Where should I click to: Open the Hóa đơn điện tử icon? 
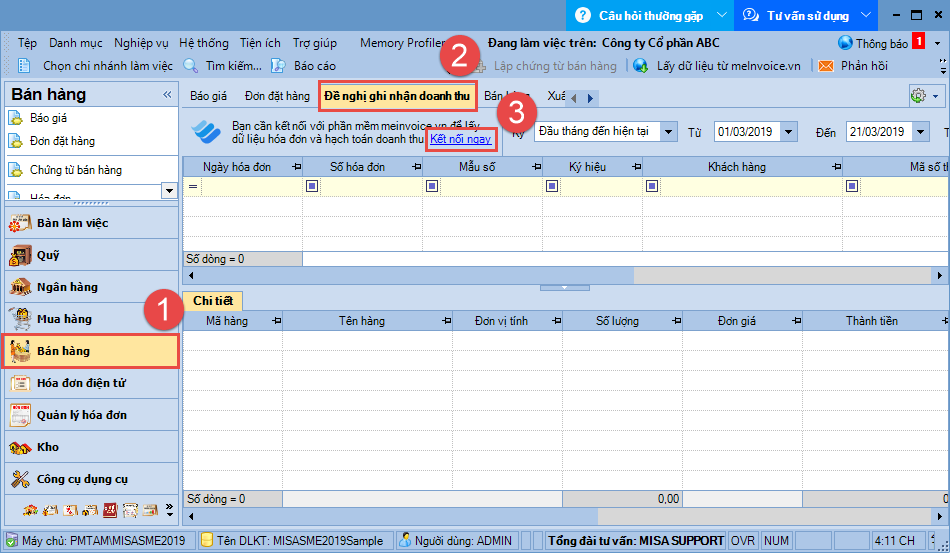pos(19,383)
